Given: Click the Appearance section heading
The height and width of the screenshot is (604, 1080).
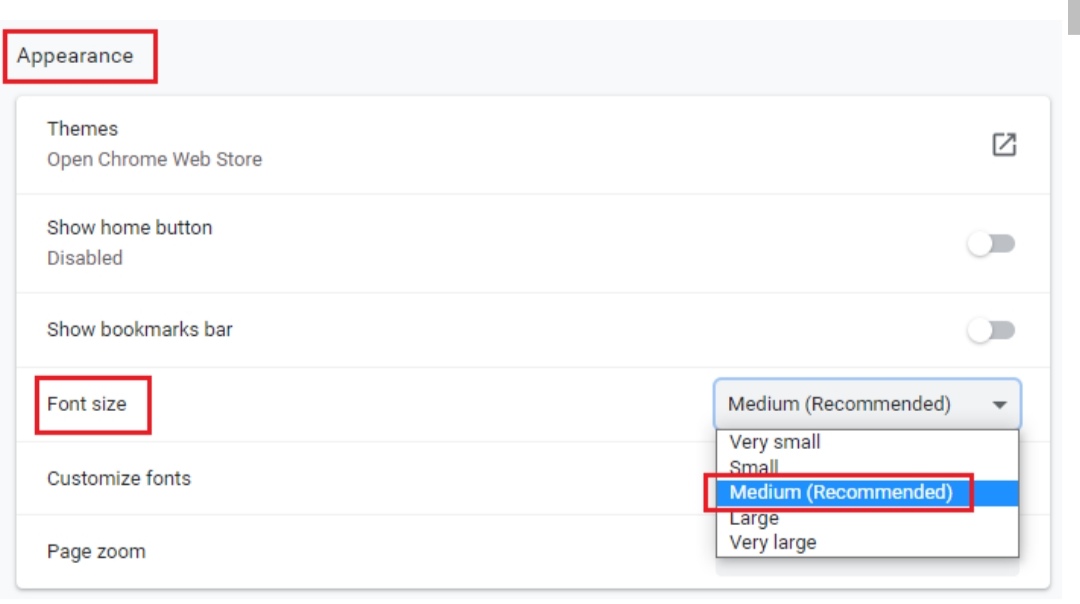Looking at the screenshot, I should [x=75, y=56].
